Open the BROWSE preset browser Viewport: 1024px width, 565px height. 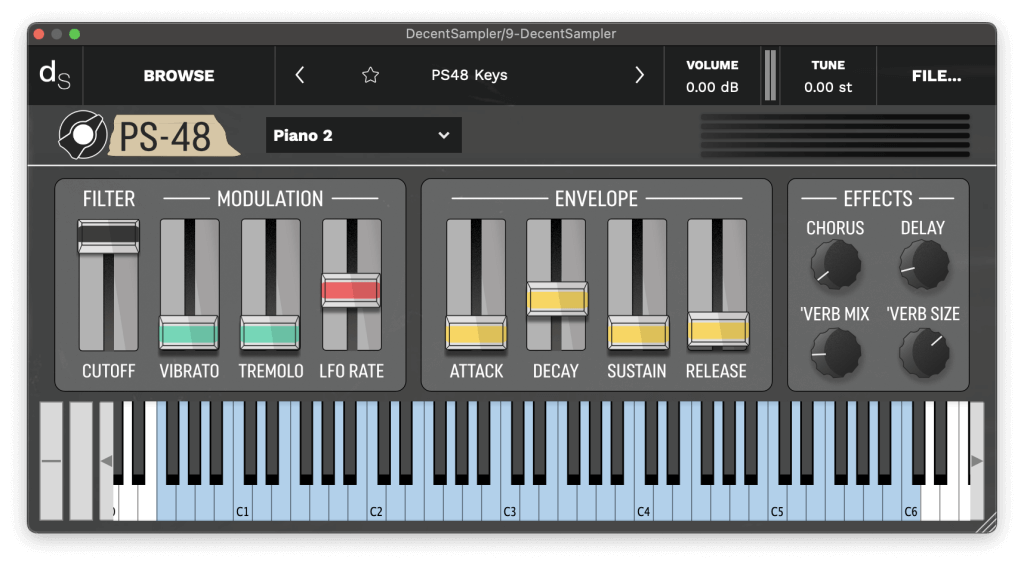[179, 76]
